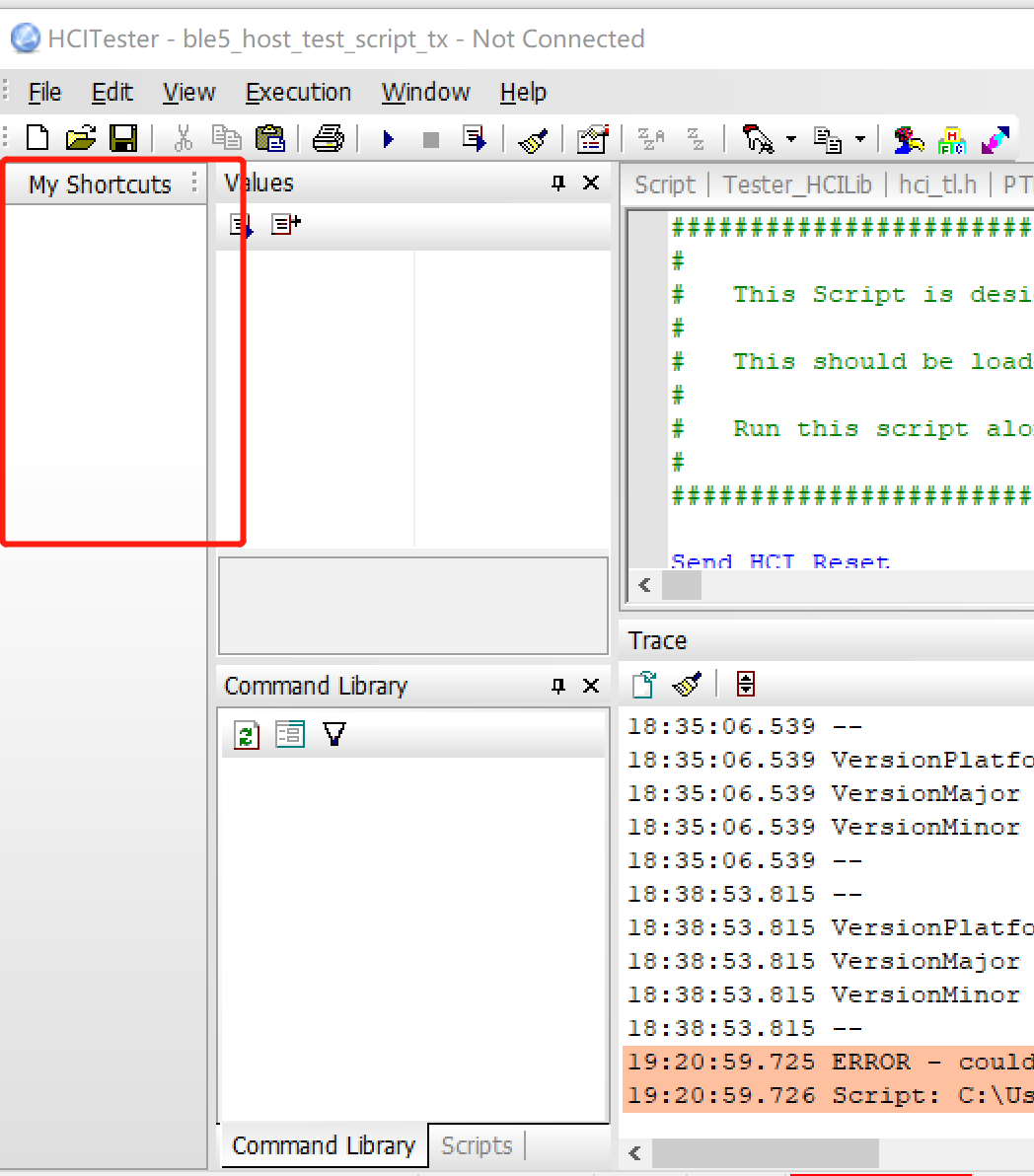
Task: Save the script with the floppy icon
Action: pyautogui.click(x=123, y=139)
